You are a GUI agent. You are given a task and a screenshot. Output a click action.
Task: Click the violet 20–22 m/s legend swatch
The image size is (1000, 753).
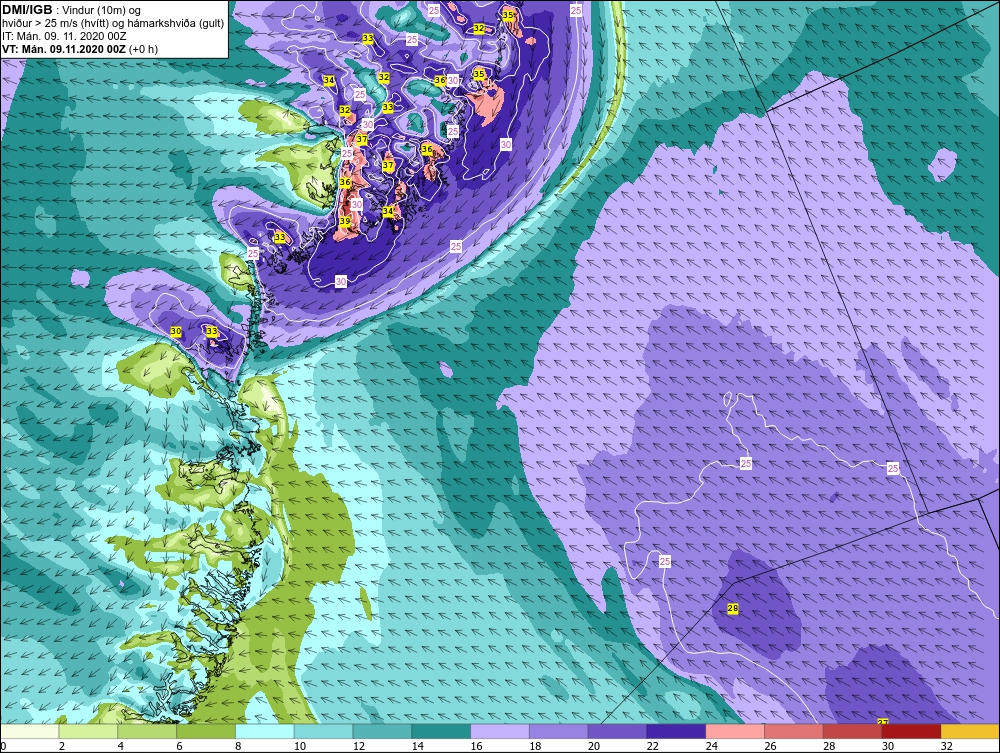pos(617,731)
